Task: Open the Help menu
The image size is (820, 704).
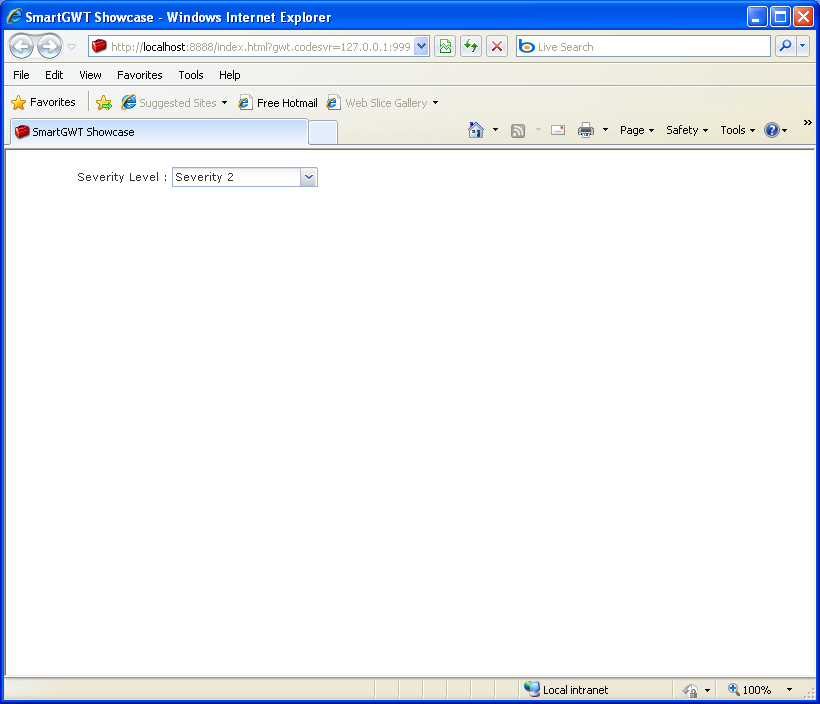Action: 230,75
